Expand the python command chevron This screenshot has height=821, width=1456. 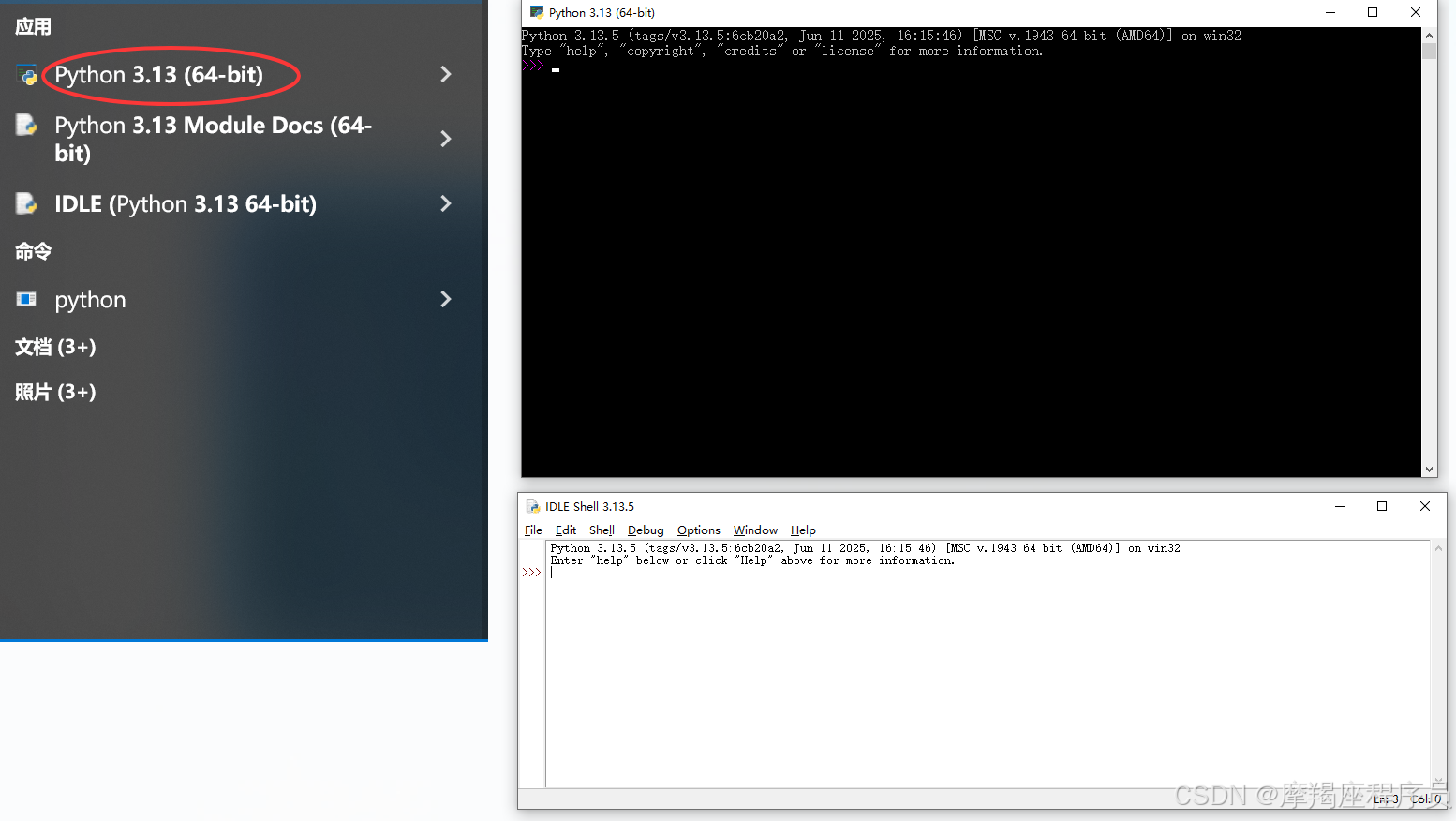(x=446, y=299)
